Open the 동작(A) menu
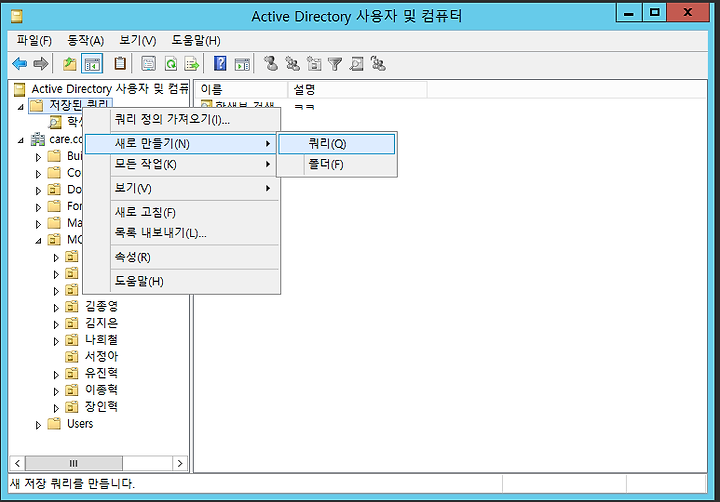 (85, 40)
